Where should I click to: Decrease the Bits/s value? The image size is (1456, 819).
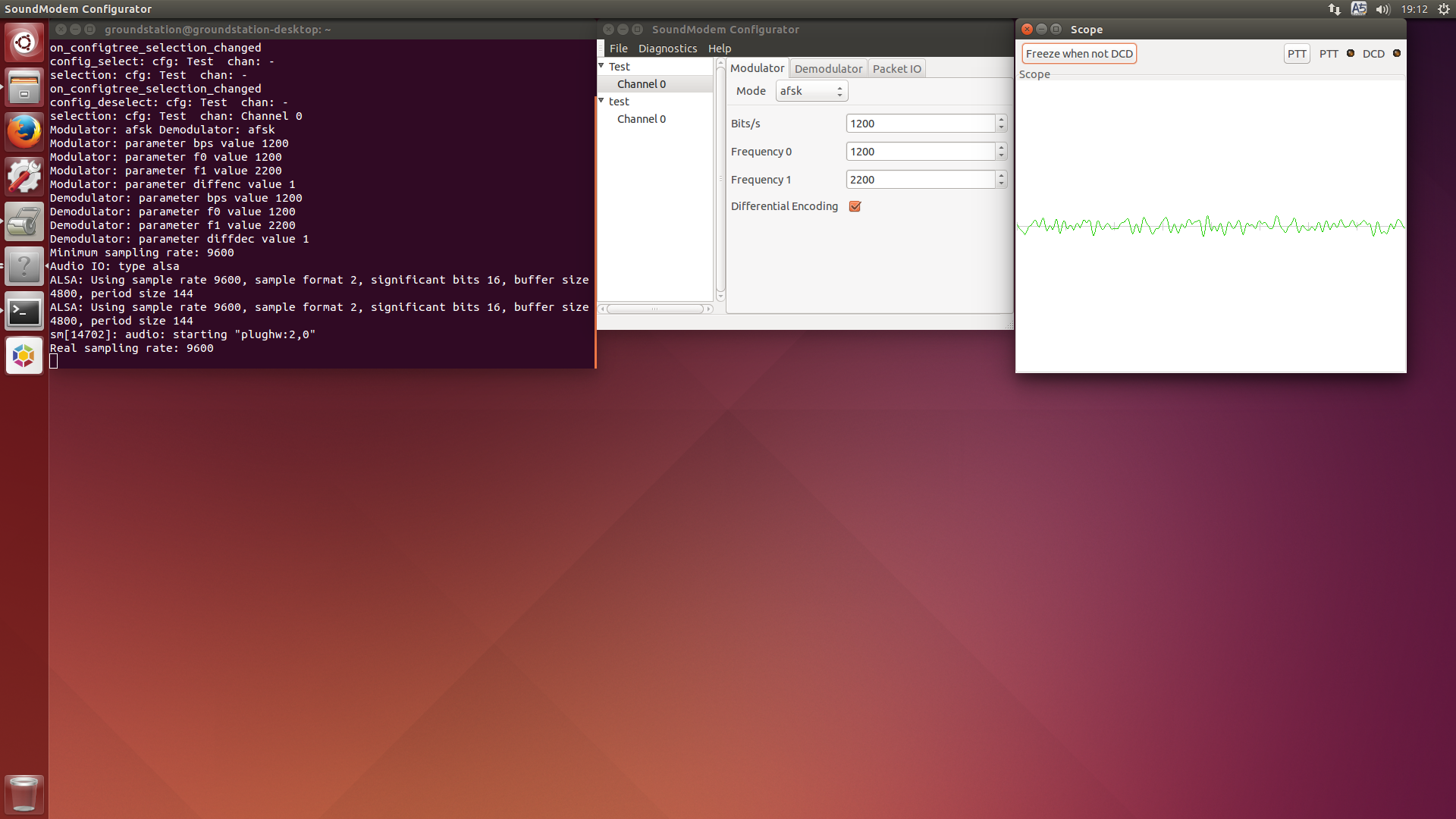[1001, 127]
